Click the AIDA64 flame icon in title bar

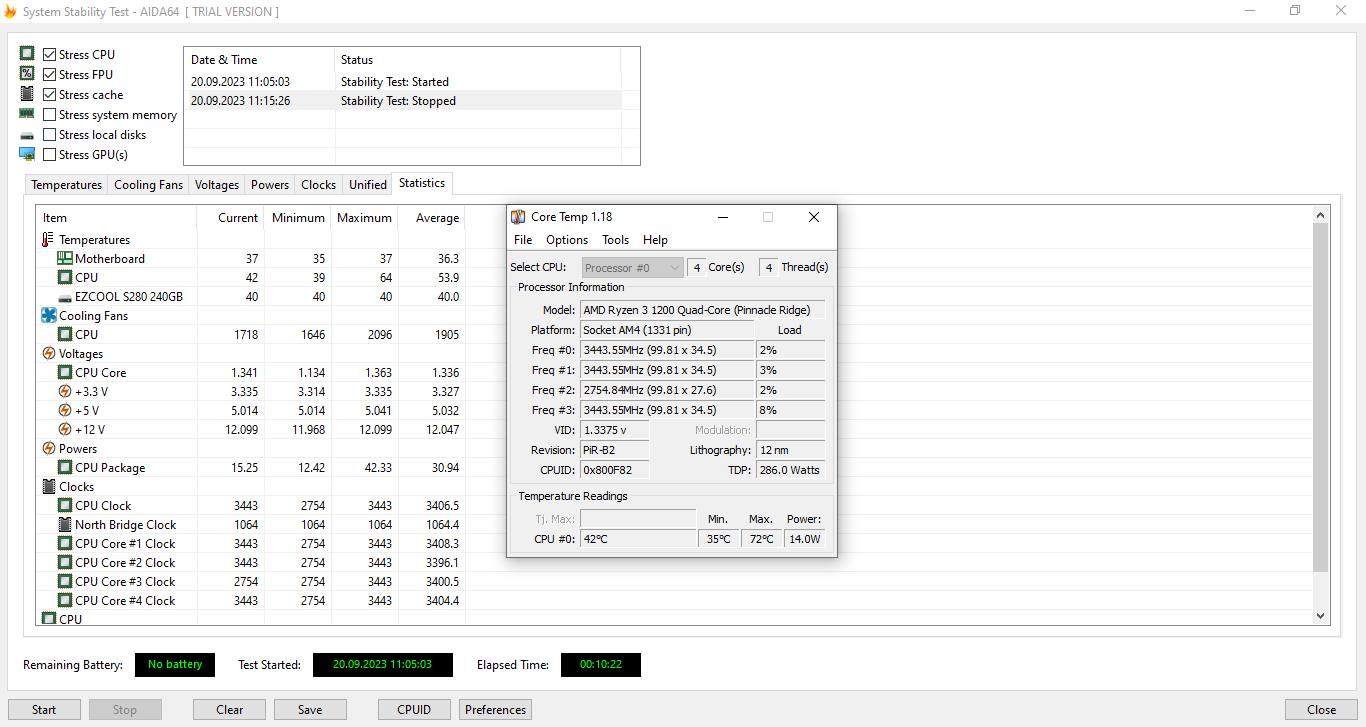[x=11, y=11]
